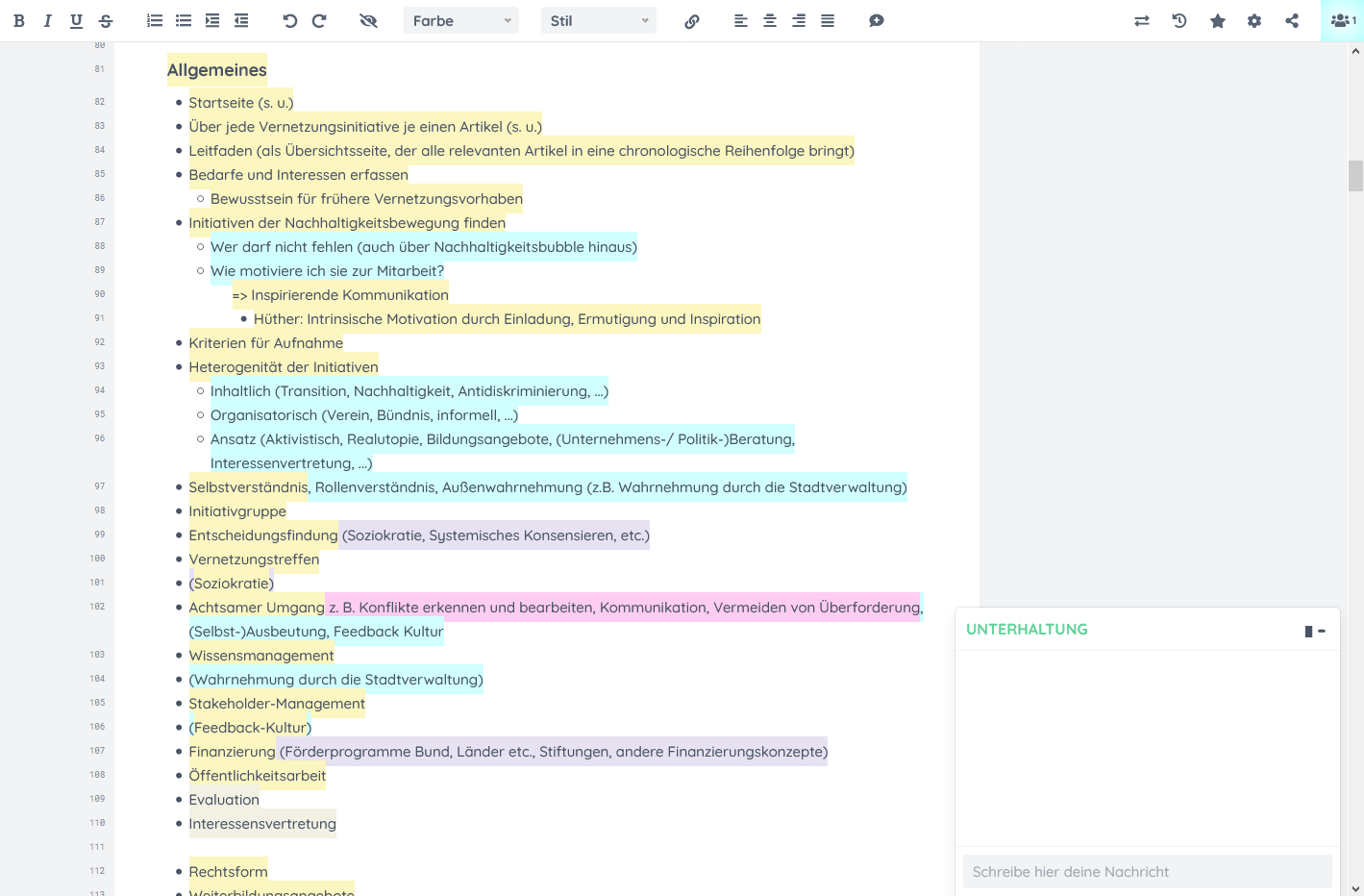The image size is (1364, 896).
Task: Click Entscheidungsfindung text
Action: [263, 535]
